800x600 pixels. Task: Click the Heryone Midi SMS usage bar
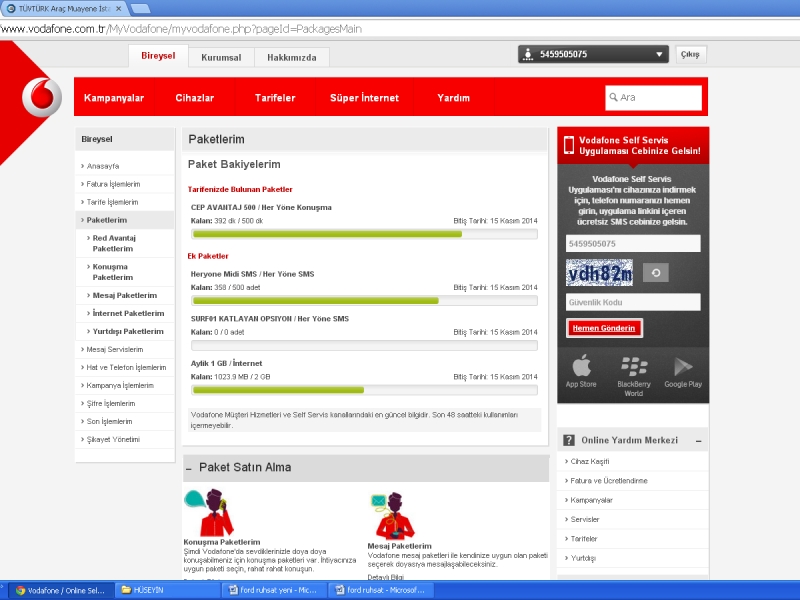pos(364,301)
